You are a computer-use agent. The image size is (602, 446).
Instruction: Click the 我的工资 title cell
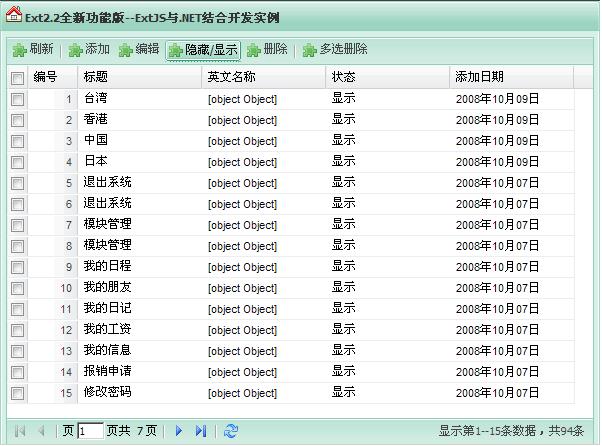(139, 330)
